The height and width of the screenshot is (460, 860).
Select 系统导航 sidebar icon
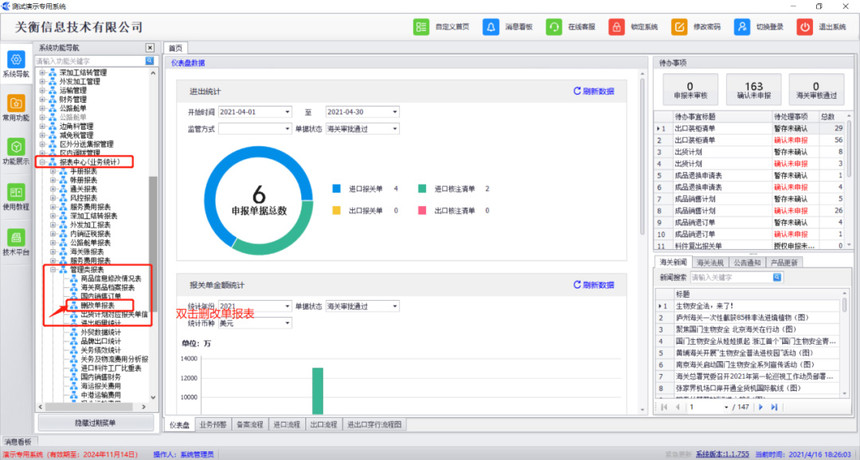coord(16,59)
